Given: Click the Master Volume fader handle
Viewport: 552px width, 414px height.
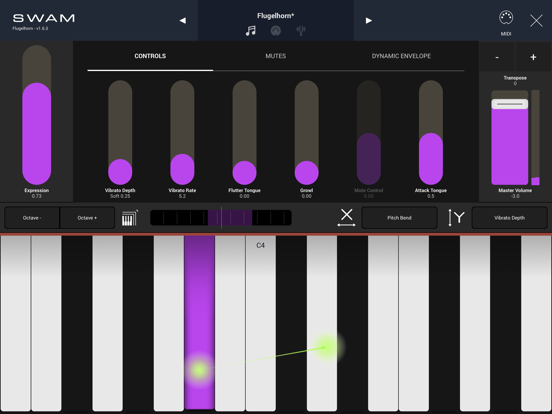Looking at the screenshot, I should pos(510,104).
